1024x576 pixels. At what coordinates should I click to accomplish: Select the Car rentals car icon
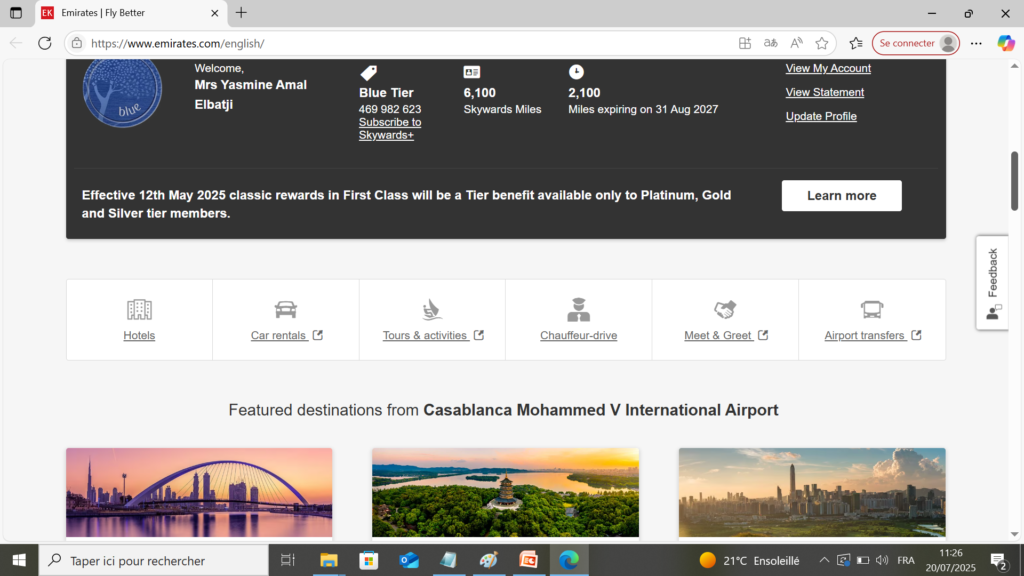click(x=285, y=310)
